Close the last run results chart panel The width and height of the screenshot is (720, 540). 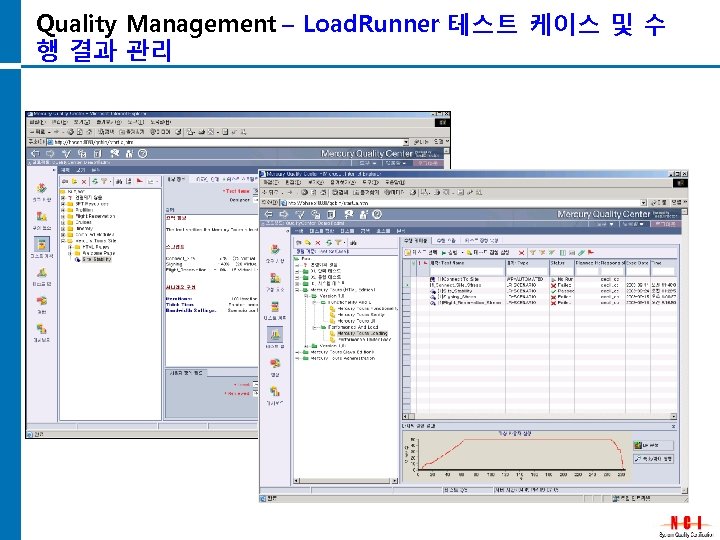point(674,427)
